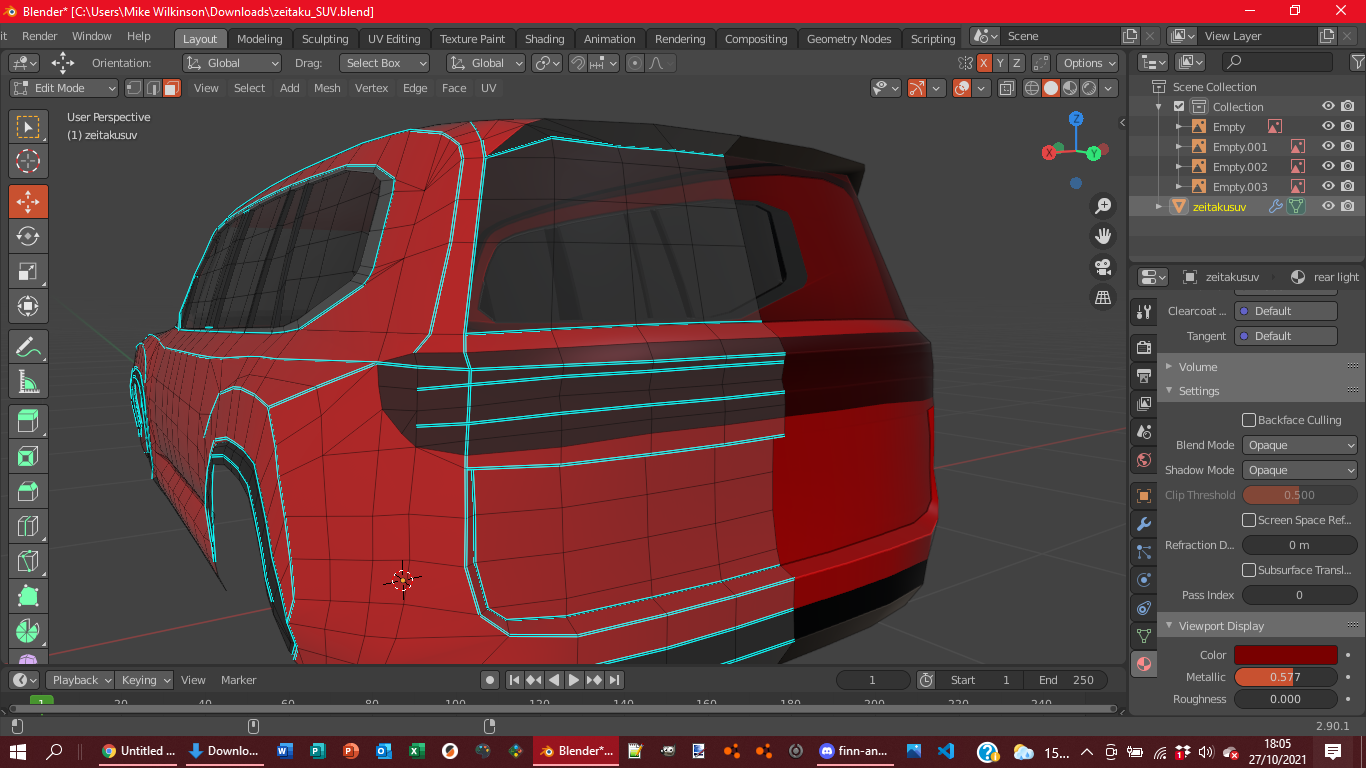The width and height of the screenshot is (1366, 768).
Task: Open the Mesh menu
Action: tap(327, 88)
